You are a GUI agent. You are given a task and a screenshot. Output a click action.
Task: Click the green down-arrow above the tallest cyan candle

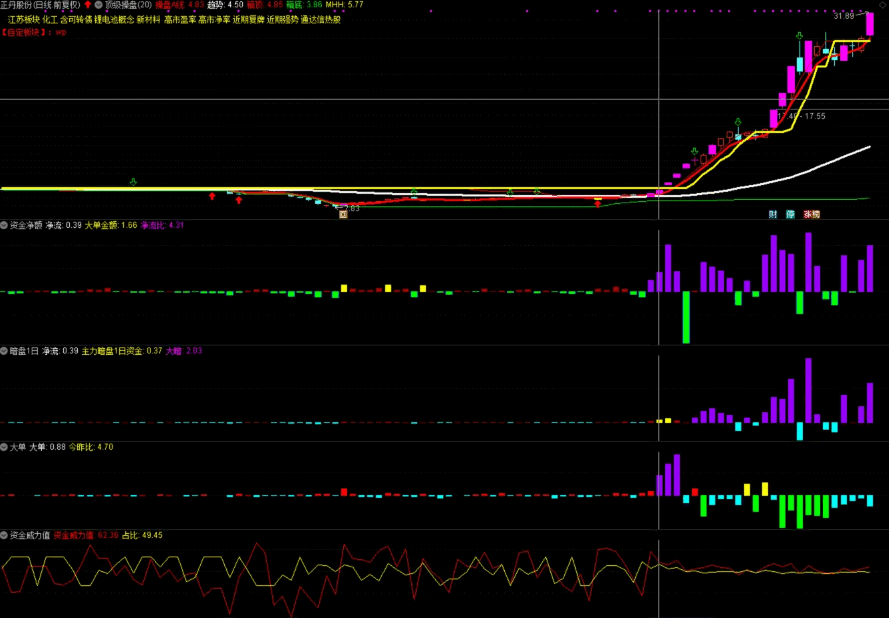799,36
